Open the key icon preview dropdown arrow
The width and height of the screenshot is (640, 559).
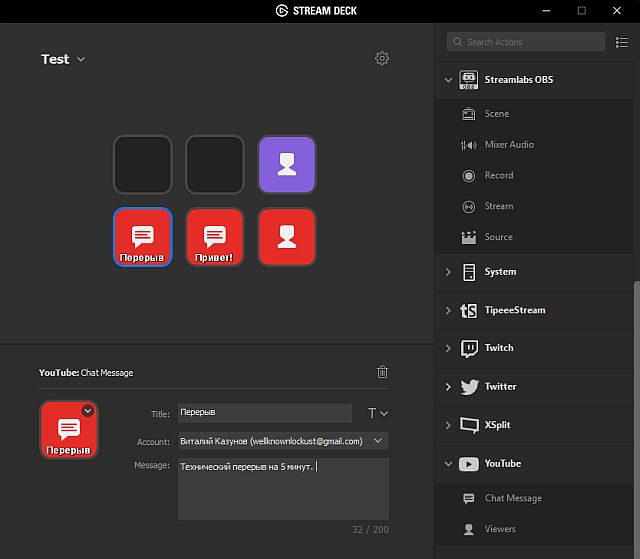88,410
